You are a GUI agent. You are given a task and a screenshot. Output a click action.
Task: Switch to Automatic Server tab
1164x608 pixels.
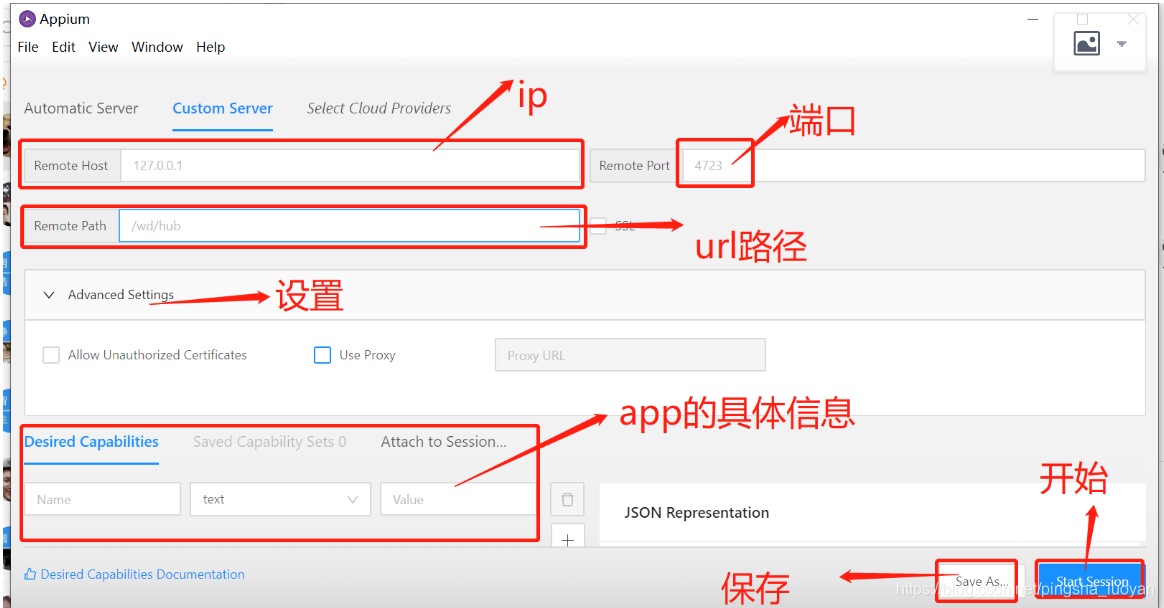[x=81, y=108]
